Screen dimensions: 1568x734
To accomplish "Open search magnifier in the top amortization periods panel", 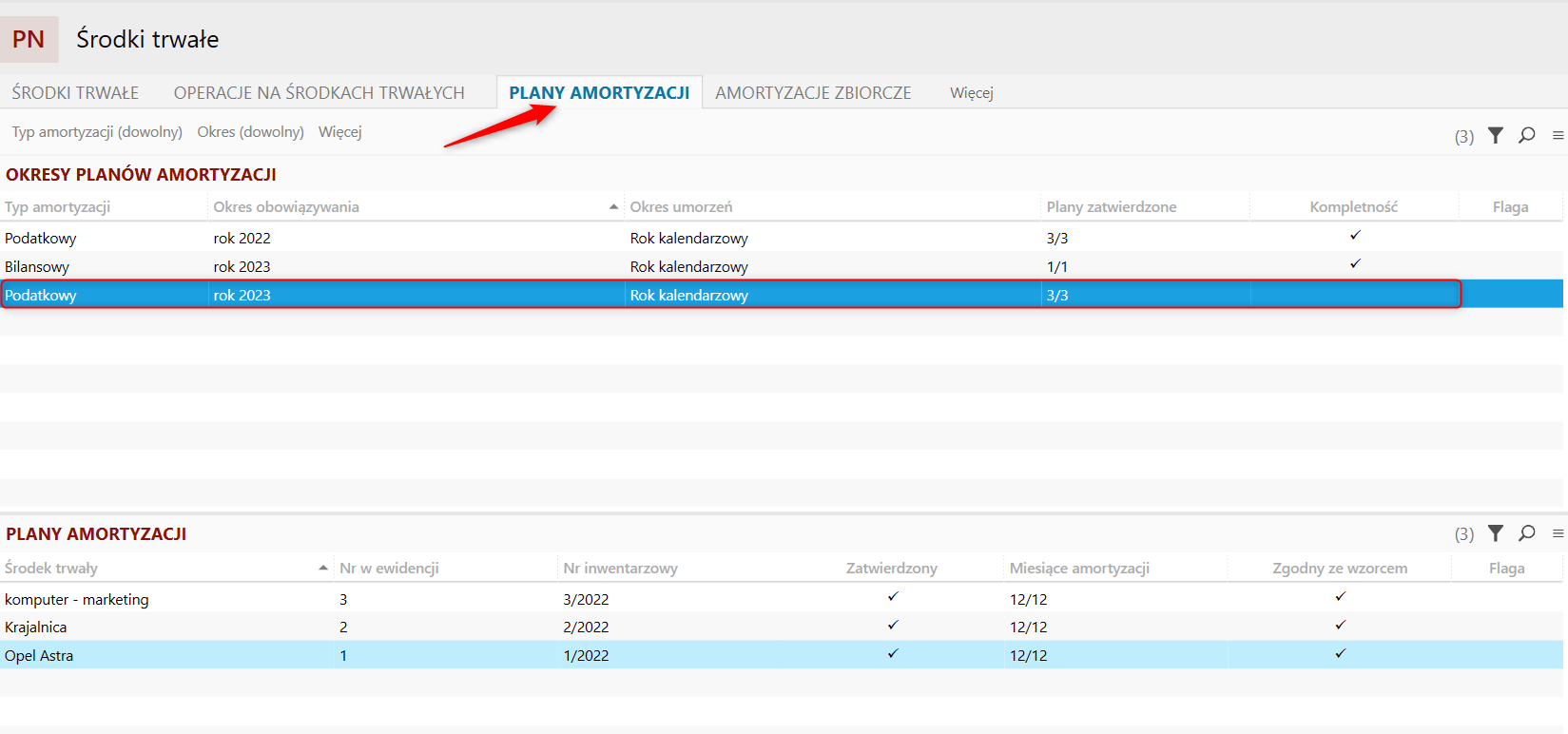I will click(x=1527, y=135).
